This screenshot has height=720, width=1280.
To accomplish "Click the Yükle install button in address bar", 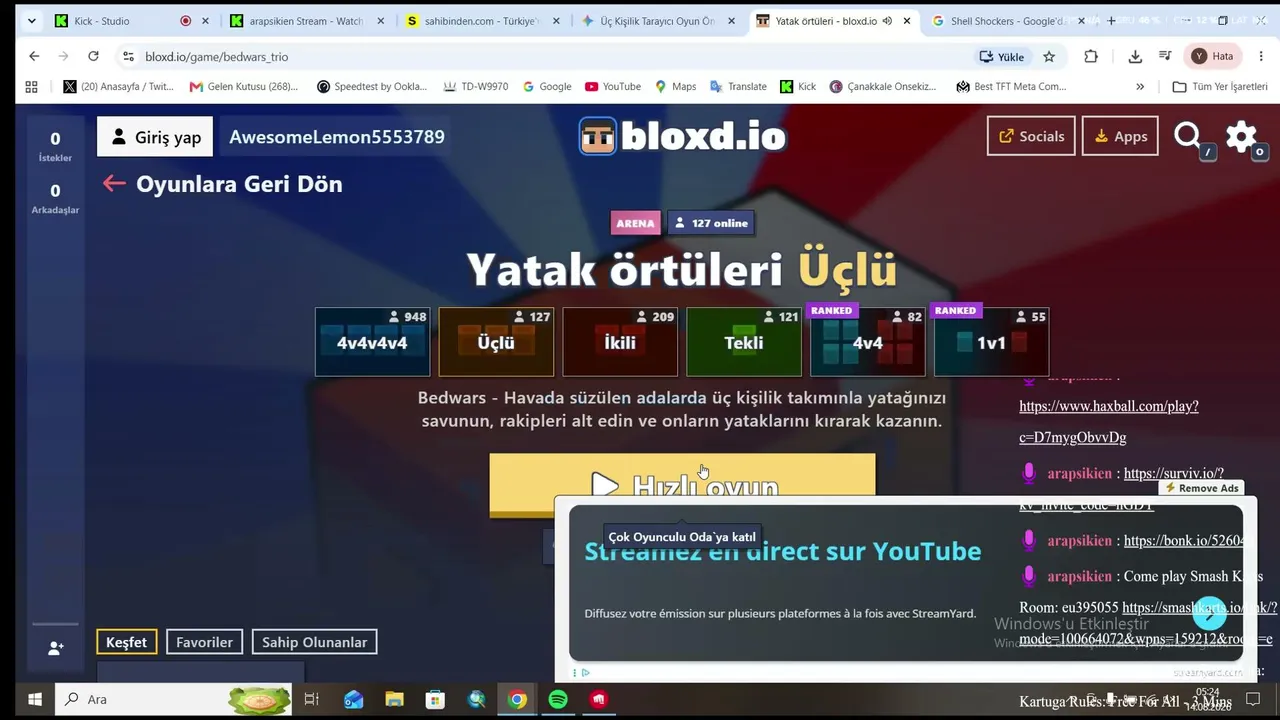I will click(x=1001, y=57).
